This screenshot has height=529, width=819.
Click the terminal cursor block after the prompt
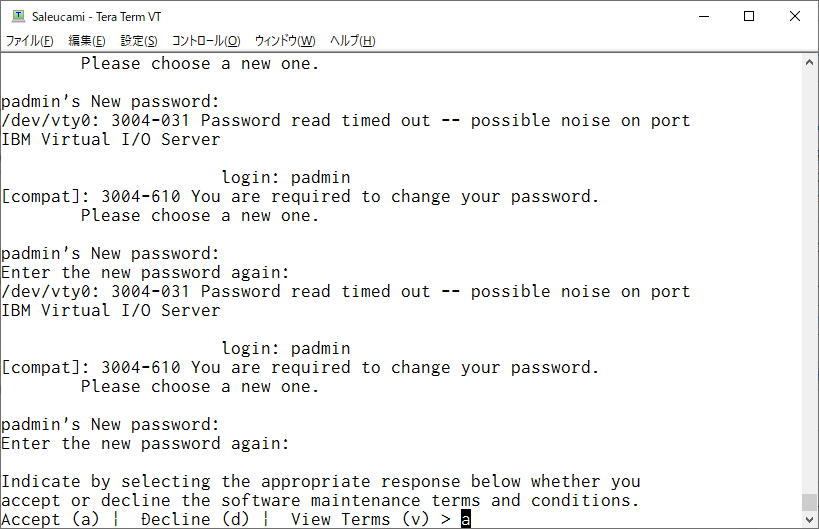click(x=465, y=520)
